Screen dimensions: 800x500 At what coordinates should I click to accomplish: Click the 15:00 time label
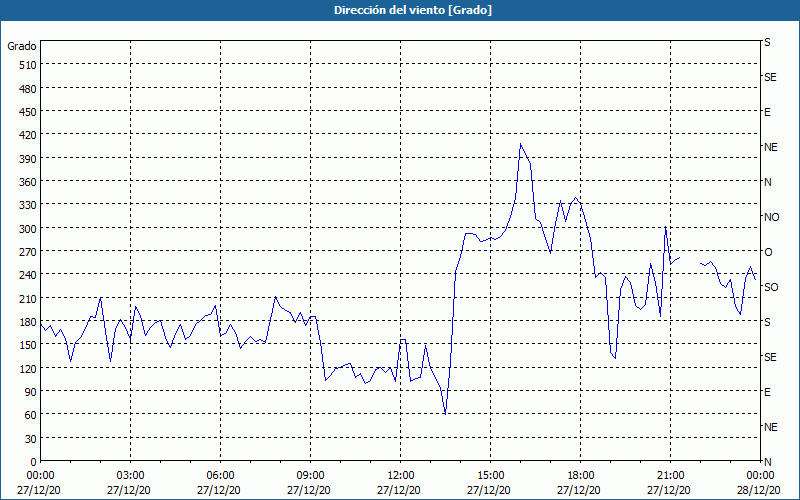click(490, 476)
